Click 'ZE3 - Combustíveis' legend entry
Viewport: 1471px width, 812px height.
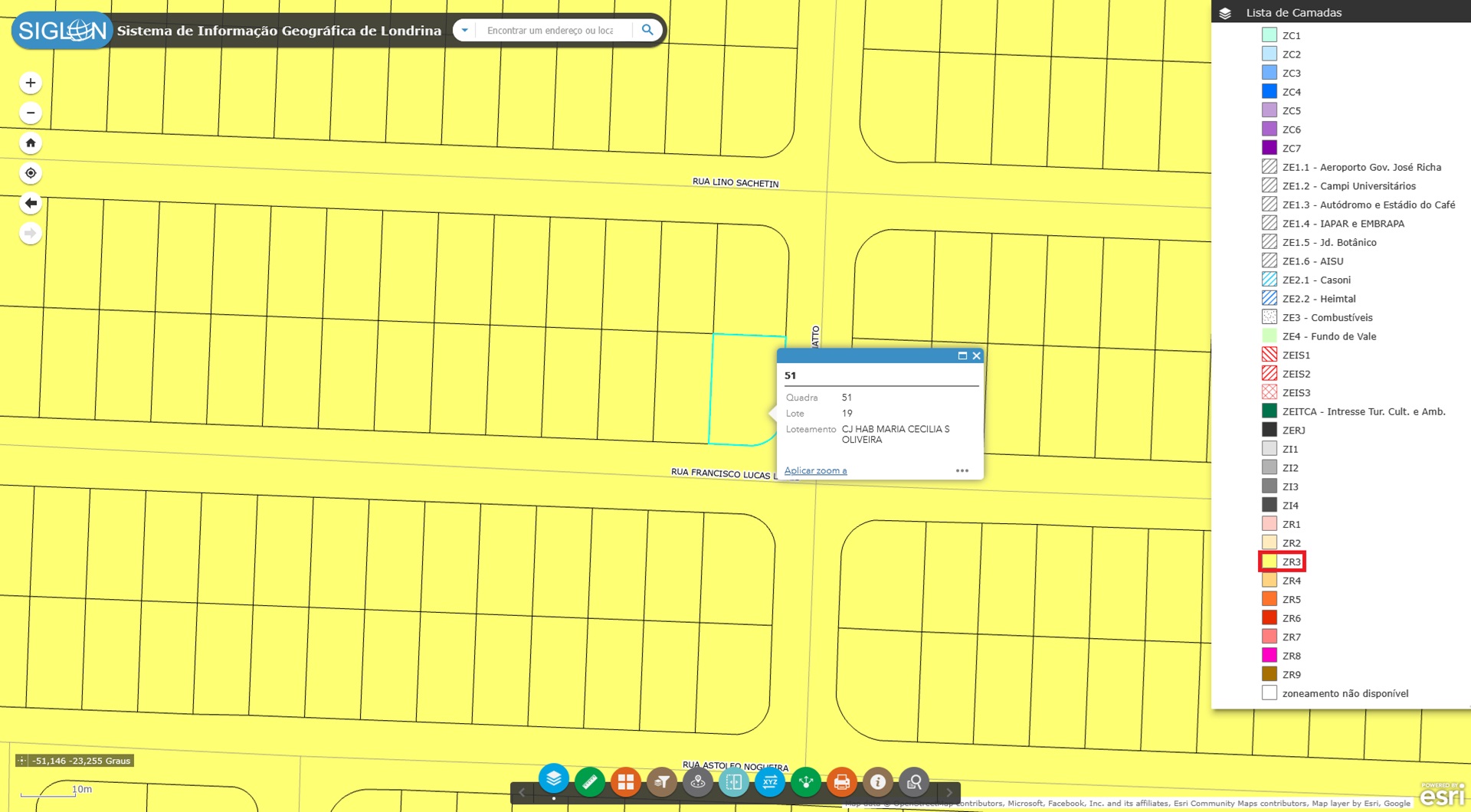pyautogui.click(x=1327, y=317)
